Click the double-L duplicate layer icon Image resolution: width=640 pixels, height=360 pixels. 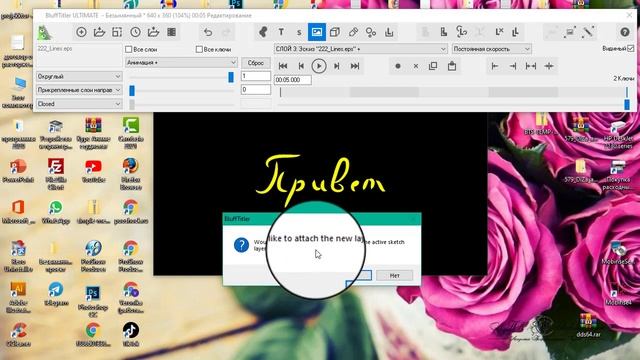(516, 32)
